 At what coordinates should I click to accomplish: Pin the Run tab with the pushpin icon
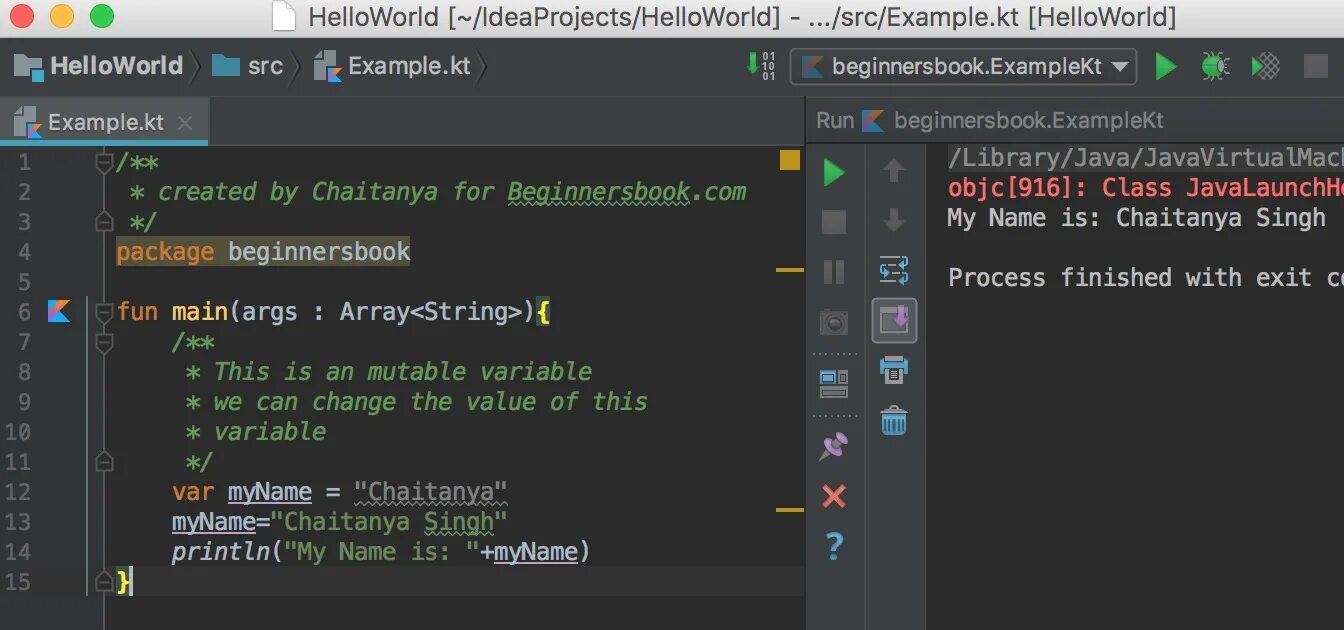click(833, 446)
